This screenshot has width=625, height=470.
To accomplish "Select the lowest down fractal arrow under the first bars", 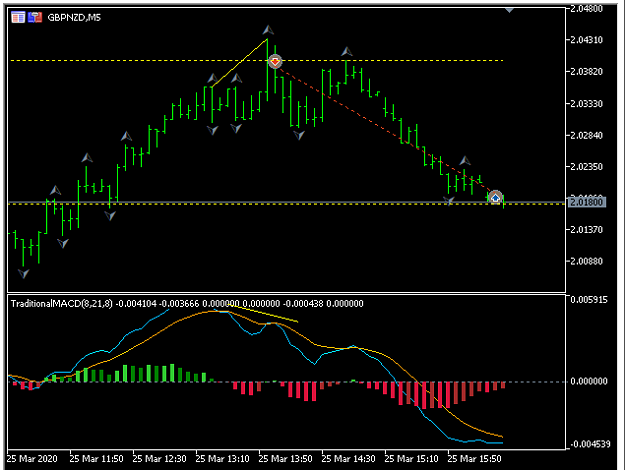I will [x=24, y=273].
